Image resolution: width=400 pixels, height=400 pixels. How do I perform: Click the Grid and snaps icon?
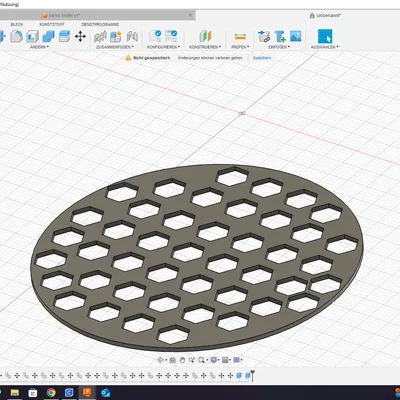(225, 360)
